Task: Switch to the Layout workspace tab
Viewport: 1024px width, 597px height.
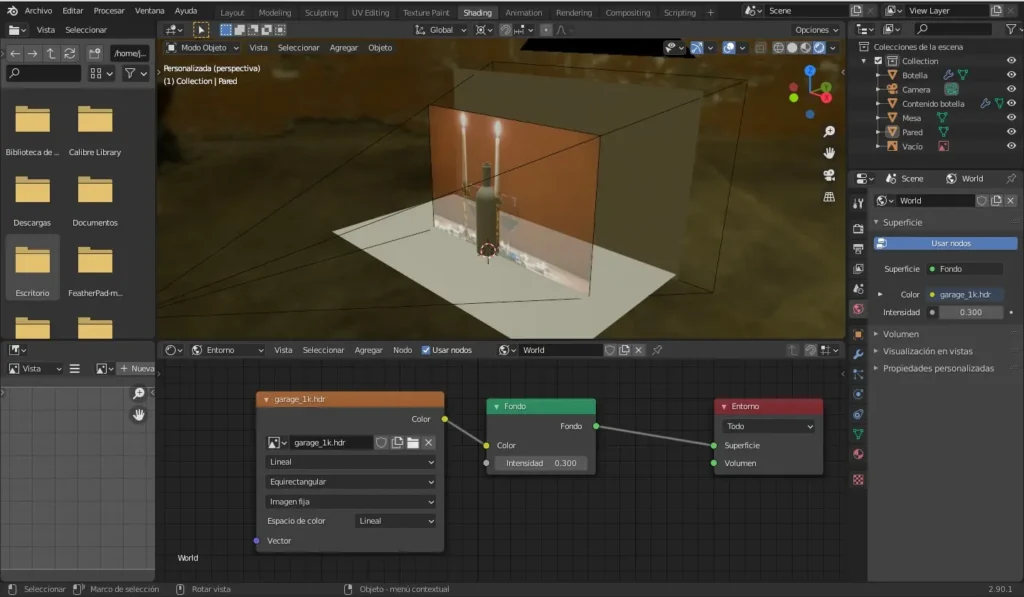Action: (232, 12)
